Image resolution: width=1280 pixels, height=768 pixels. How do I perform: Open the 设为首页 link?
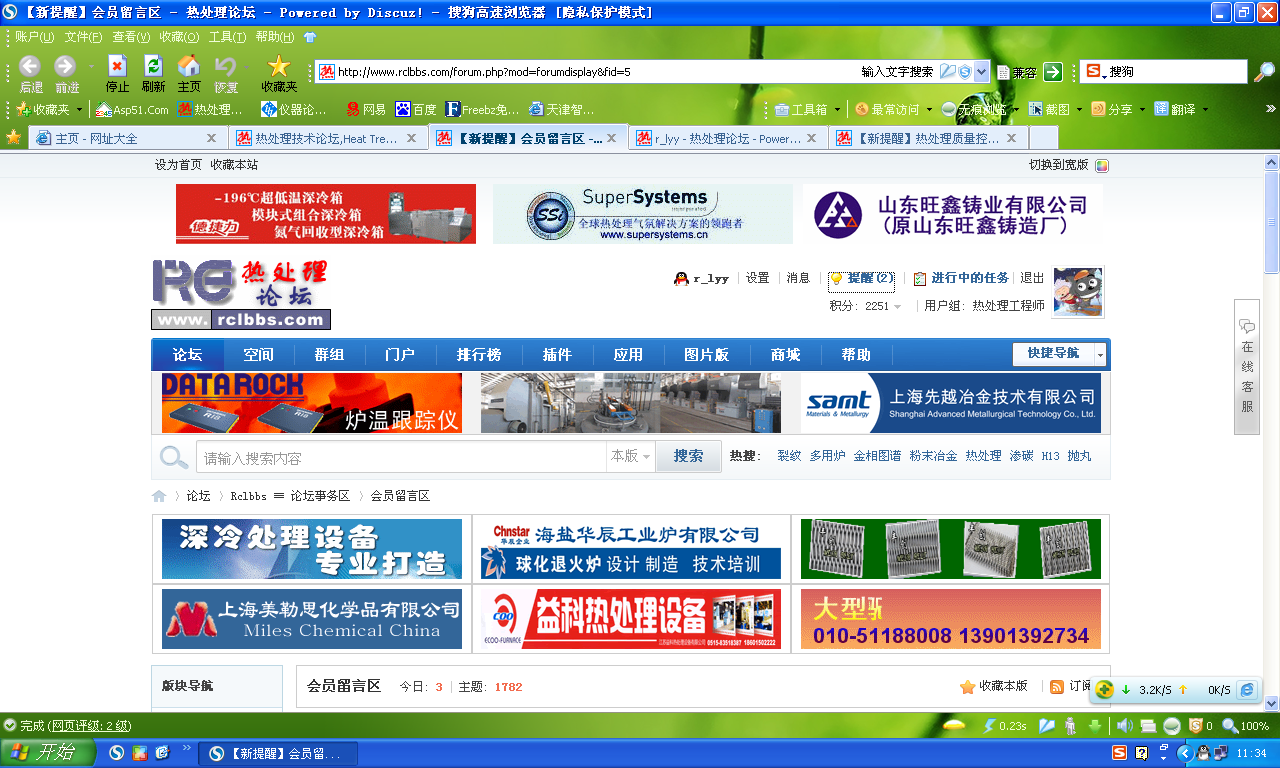point(178,165)
